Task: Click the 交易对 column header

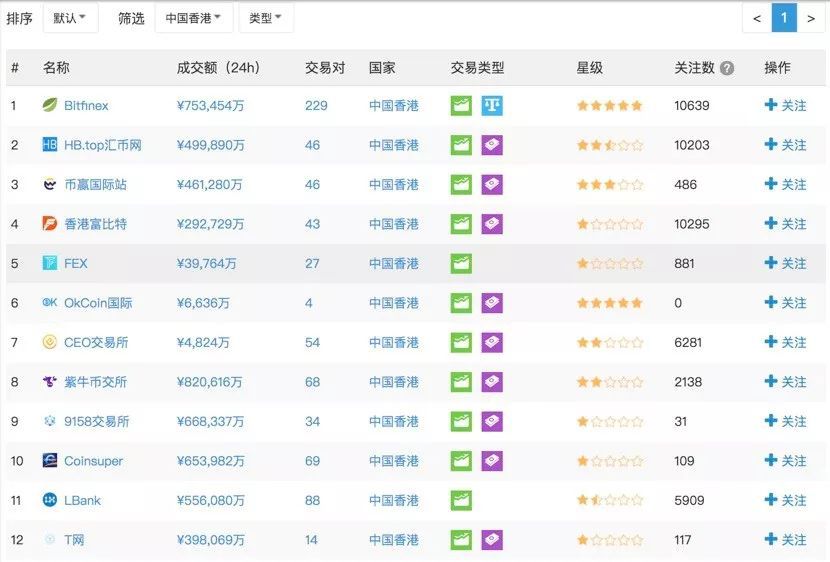Action: [x=325, y=68]
